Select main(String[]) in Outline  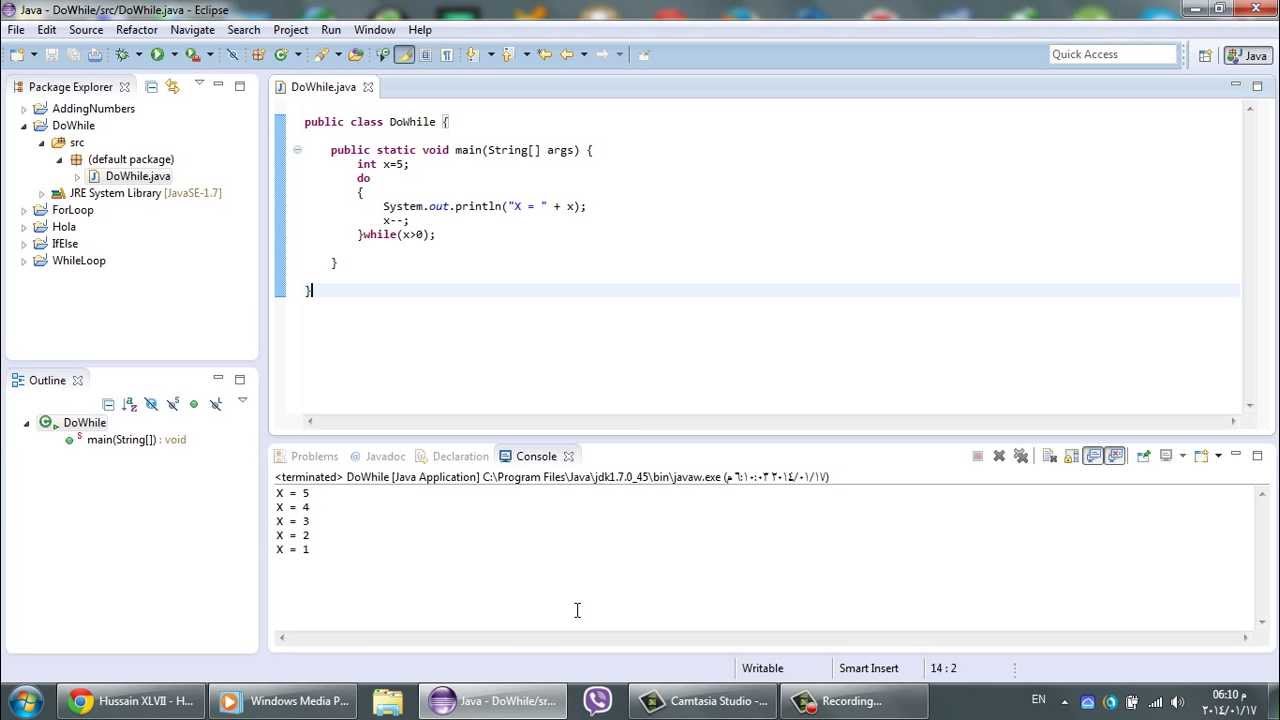[x=136, y=440]
